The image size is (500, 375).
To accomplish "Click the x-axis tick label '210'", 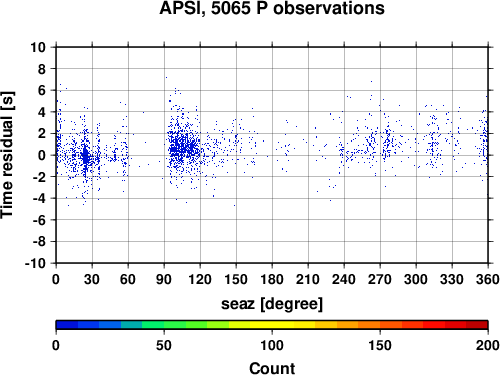I will 308,279.
